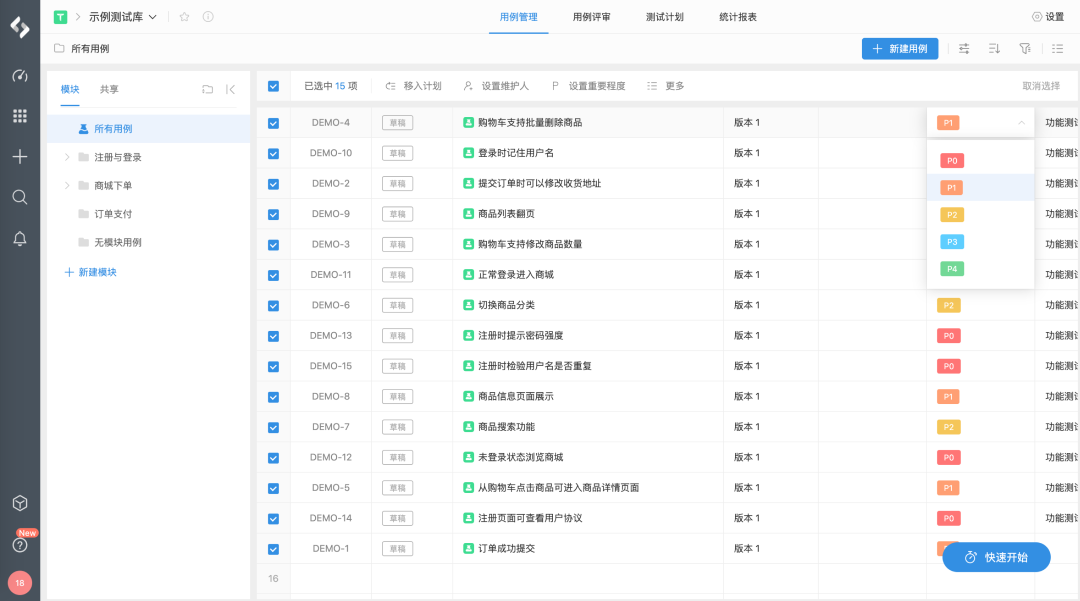
Task: Open the dashboard gauge icon in sidebar
Action: (19, 76)
